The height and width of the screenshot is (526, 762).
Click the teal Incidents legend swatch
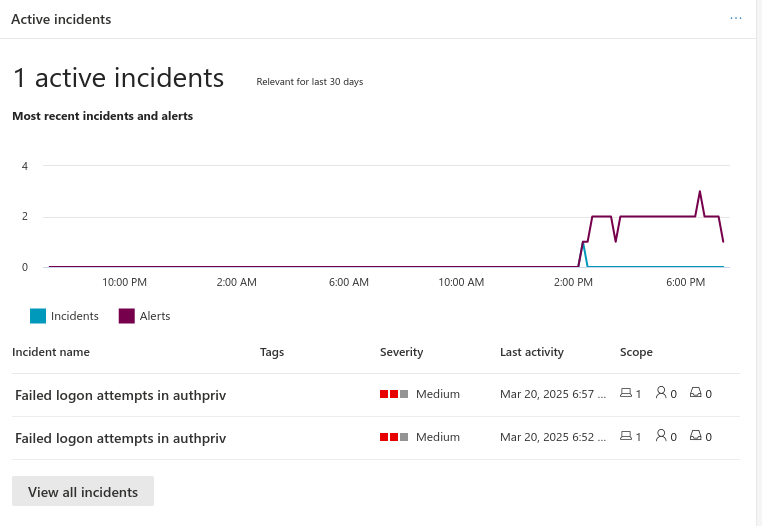click(x=38, y=316)
